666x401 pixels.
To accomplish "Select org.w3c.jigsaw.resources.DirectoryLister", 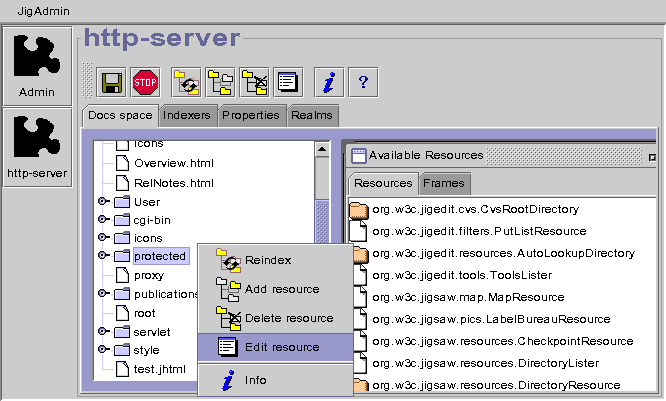I will [x=485, y=364].
